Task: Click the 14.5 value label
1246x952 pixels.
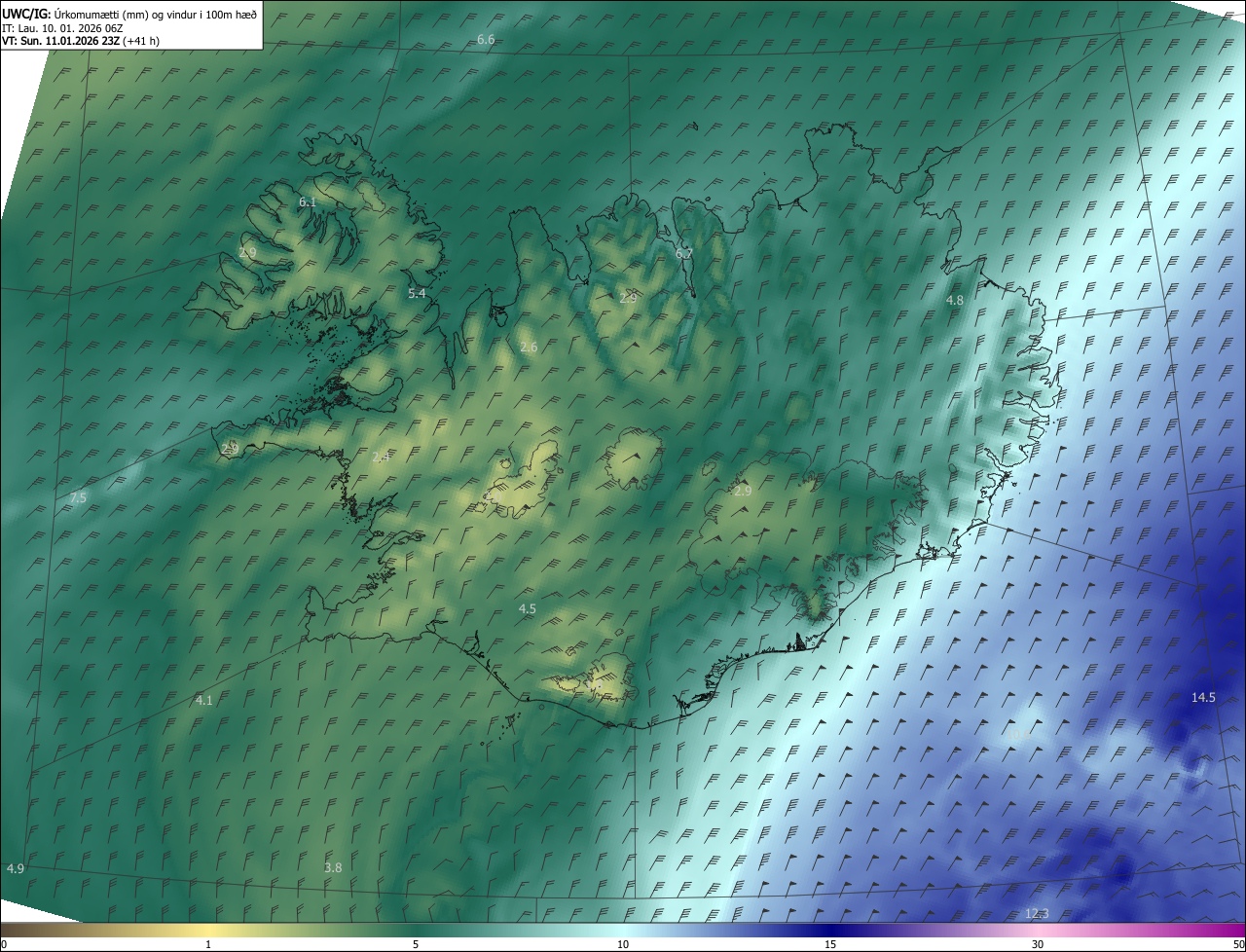Action: pos(1204,698)
